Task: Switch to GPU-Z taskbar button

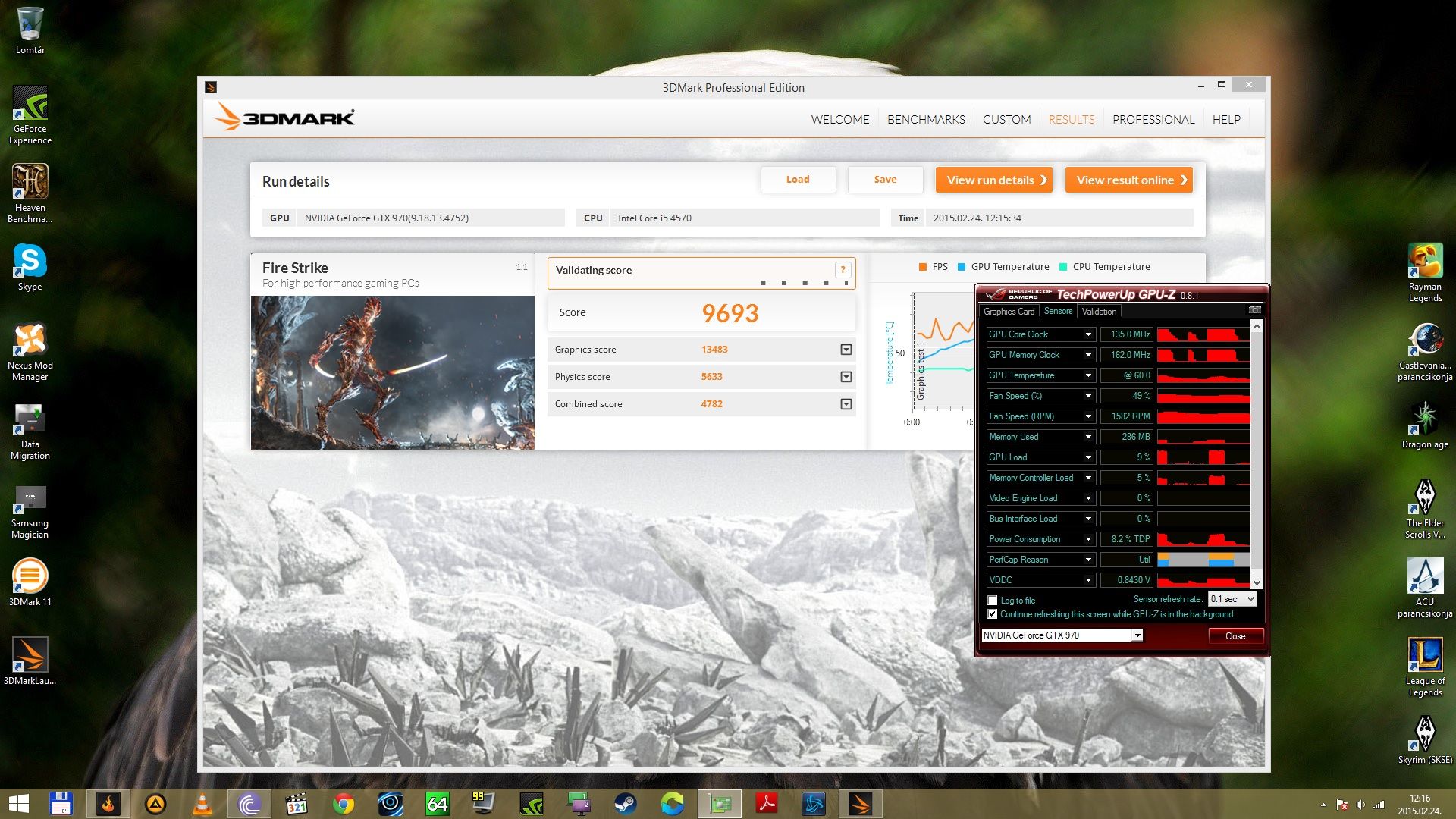Action: point(720,804)
